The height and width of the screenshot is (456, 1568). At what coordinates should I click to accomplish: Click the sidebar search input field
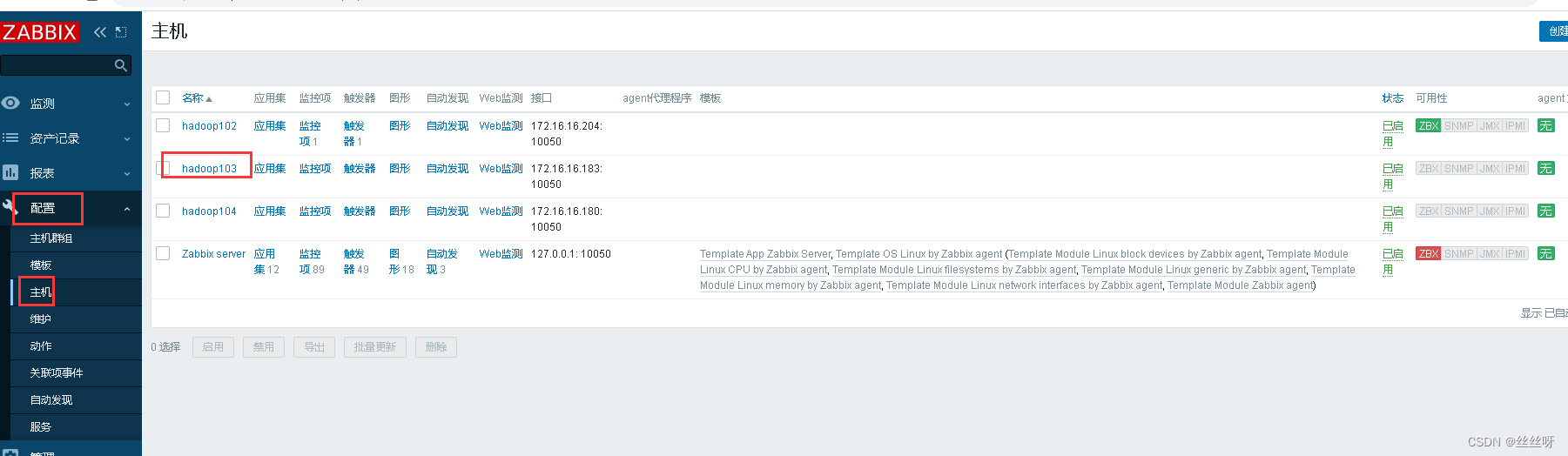[57, 65]
